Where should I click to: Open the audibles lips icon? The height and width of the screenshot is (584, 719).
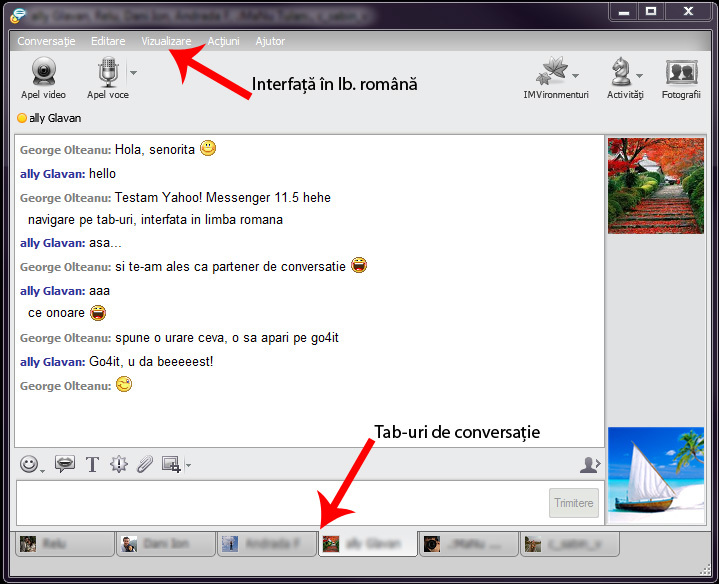pyautogui.click(x=65, y=464)
